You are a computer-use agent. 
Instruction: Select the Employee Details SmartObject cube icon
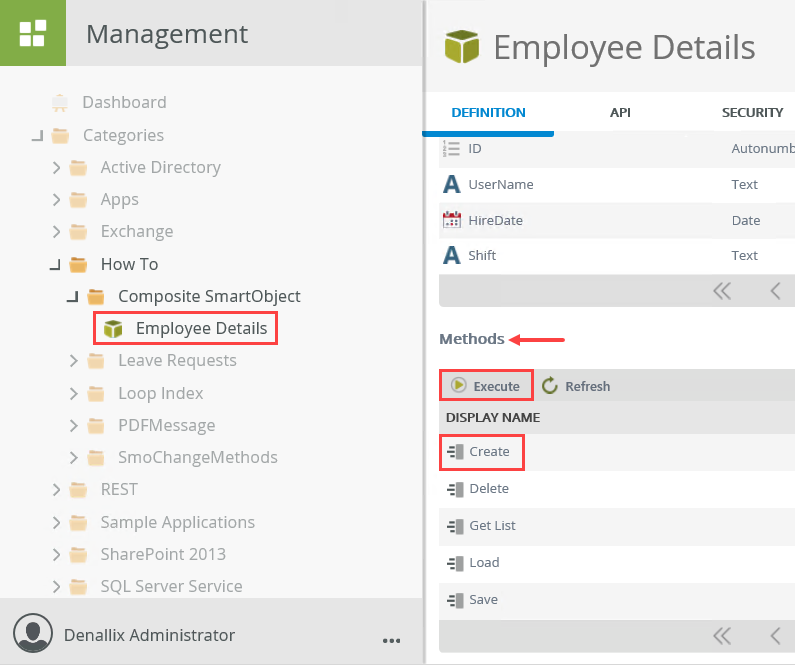click(114, 328)
